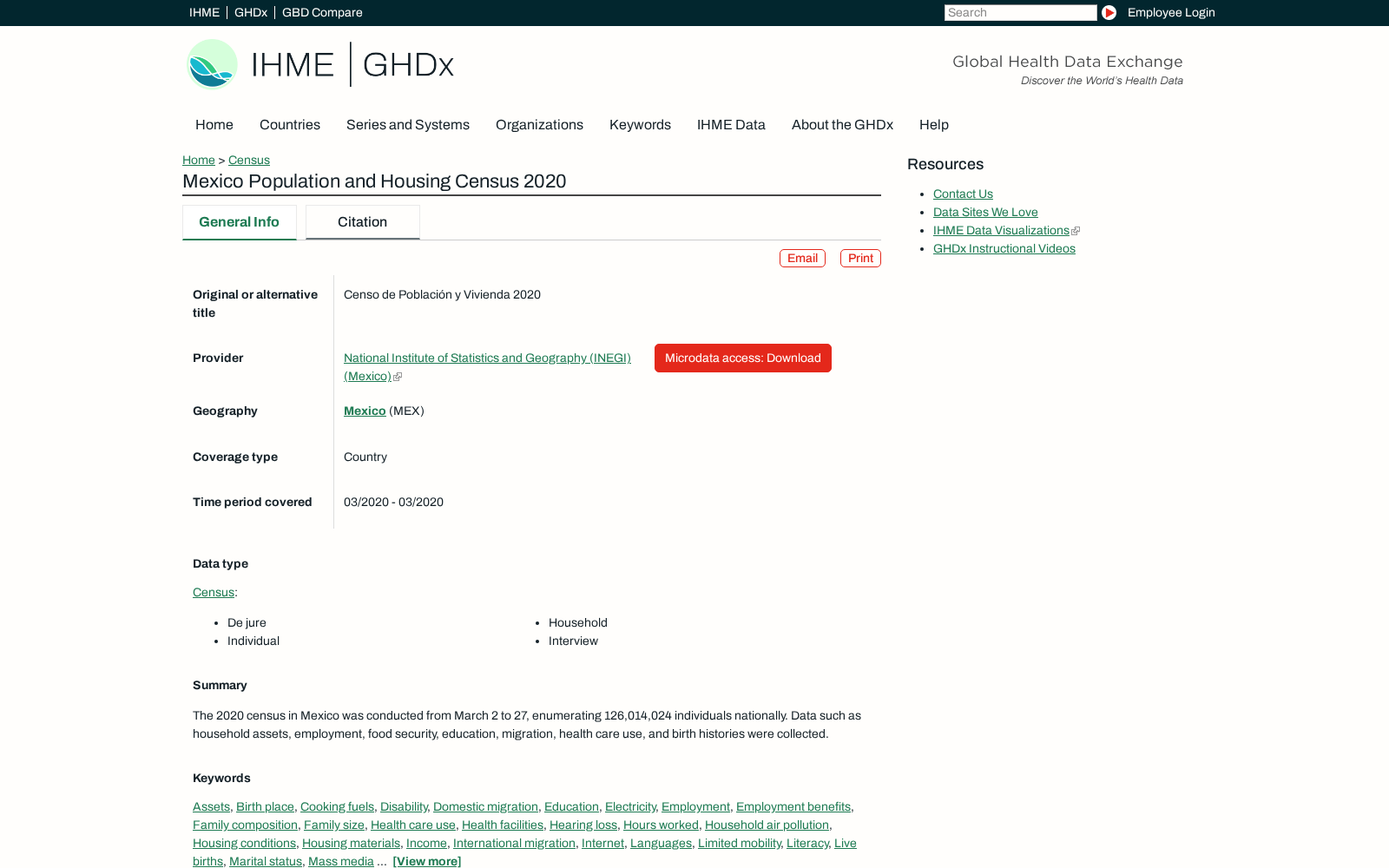The height and width of the screenshot is (868, 1389).
Task: Open the GHDx logo text link
Action: click(x=408, y=64)
